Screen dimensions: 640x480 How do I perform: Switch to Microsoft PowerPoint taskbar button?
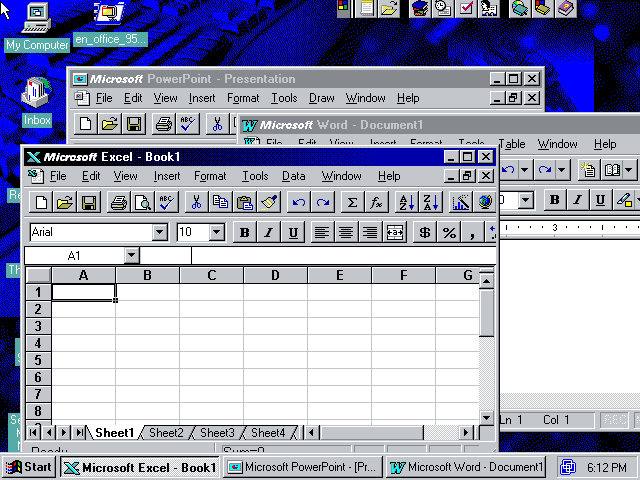(x=303, y=467)
